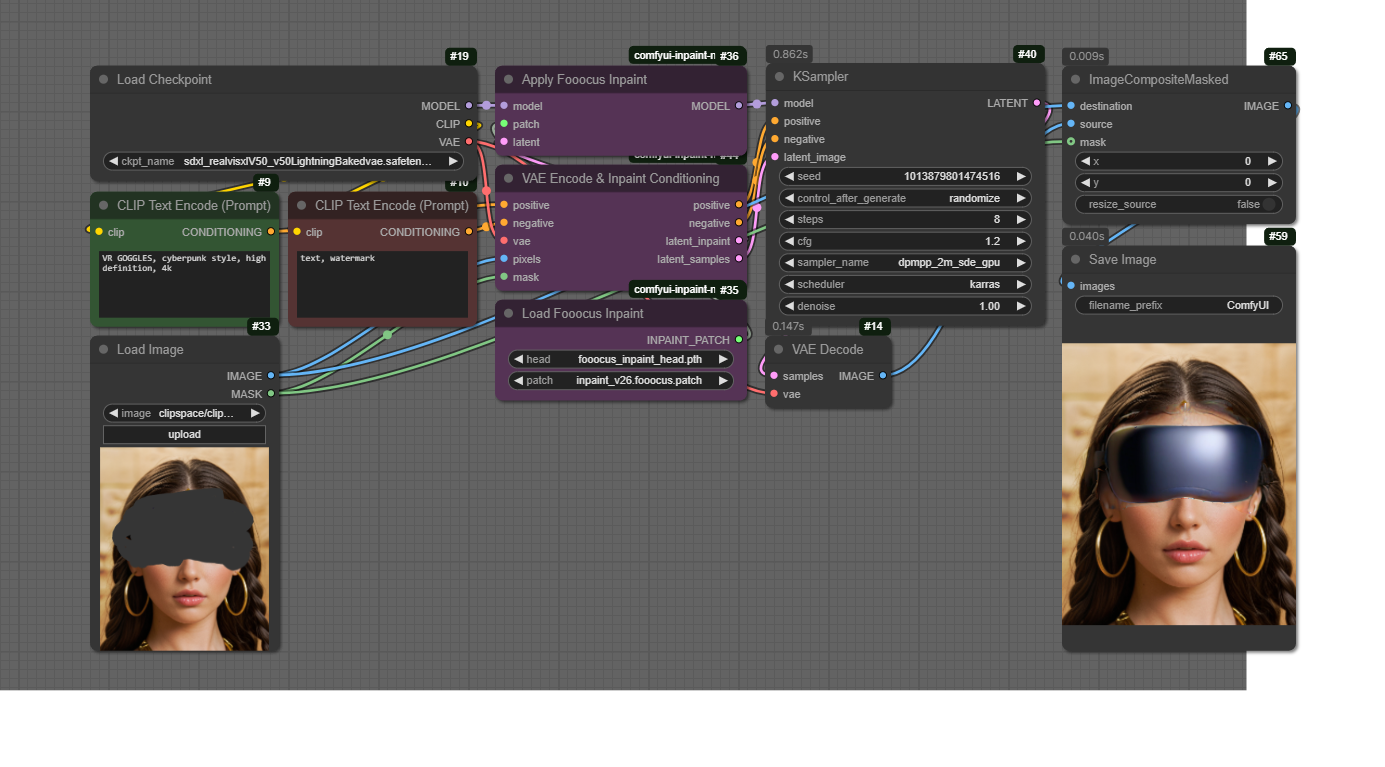Viewport: 1385px width, 767px height.
Task: Click the output image preview in Save Image
Action: (x=1178, y=484)
